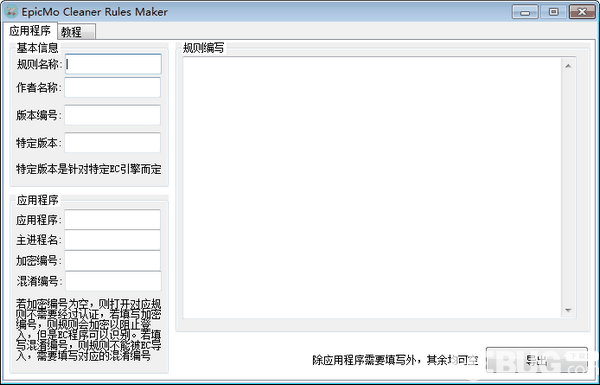Viewport: 600px width, 385px height.
Task: Click the 主进程名 input box
Action: (112, 240)
